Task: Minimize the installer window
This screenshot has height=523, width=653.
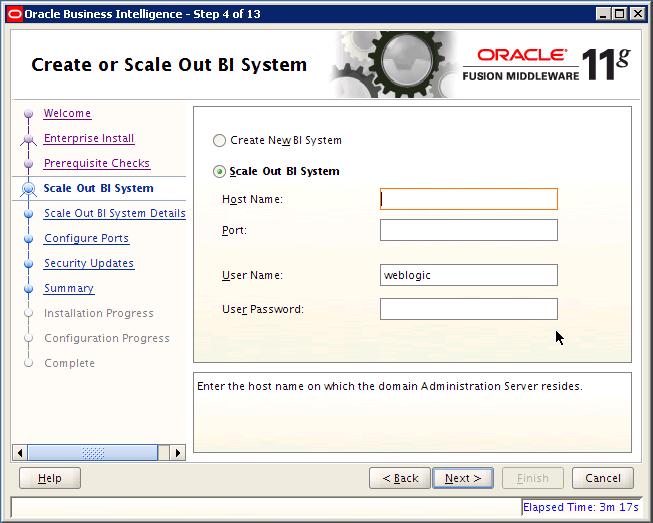Action: pyautogui.click(x=602, y=14)
